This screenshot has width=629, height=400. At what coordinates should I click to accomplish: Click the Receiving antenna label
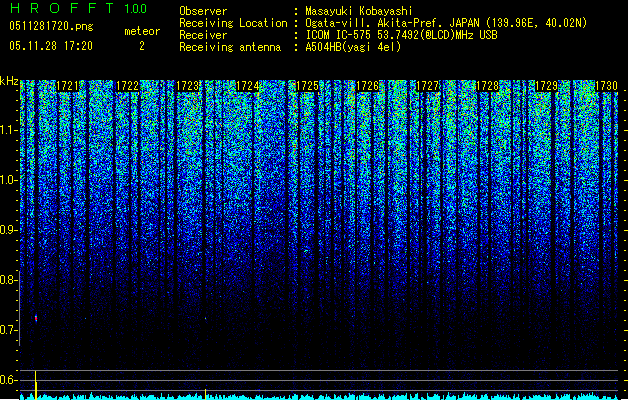coord(230,47)
